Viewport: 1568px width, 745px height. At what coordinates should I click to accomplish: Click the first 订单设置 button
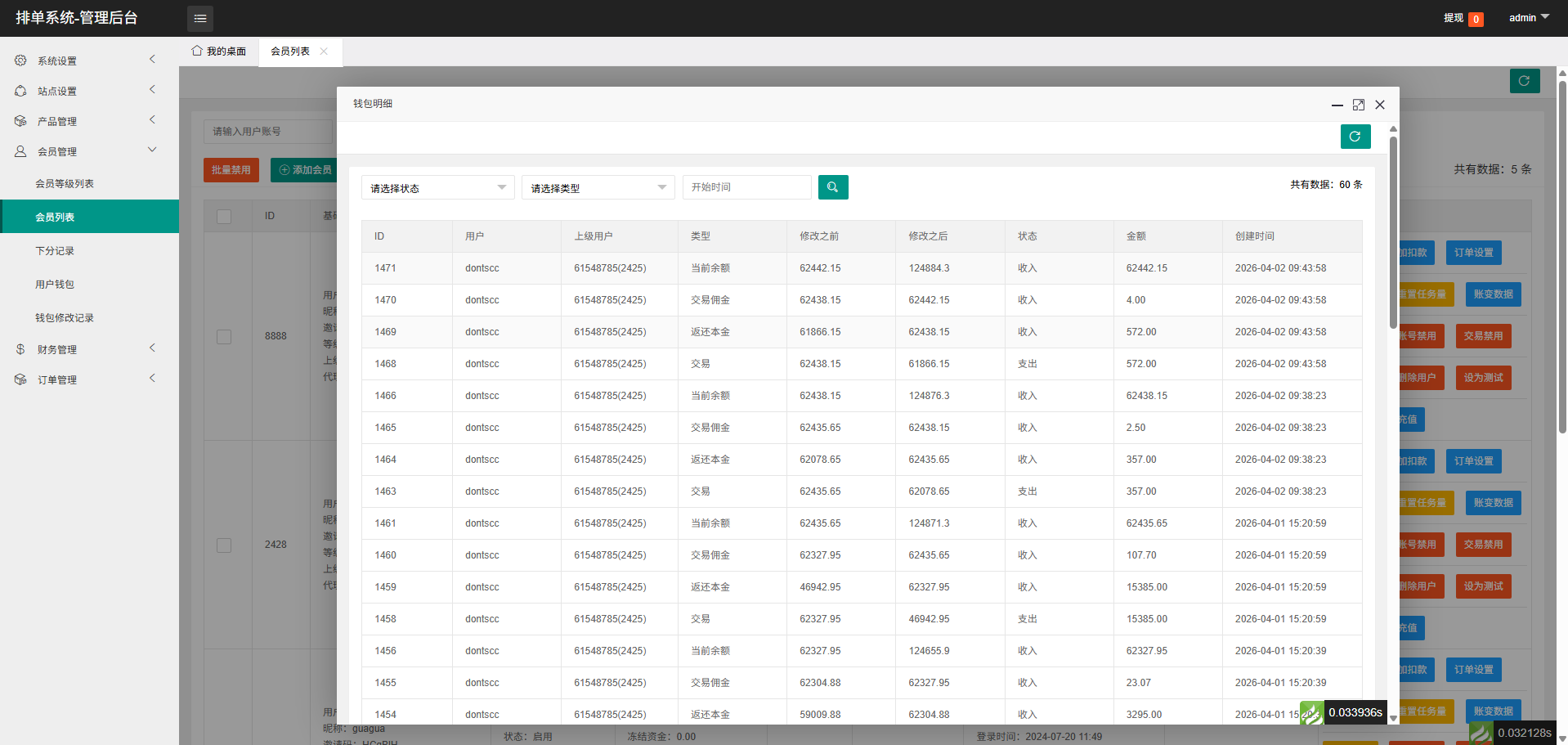(1473, 253)
